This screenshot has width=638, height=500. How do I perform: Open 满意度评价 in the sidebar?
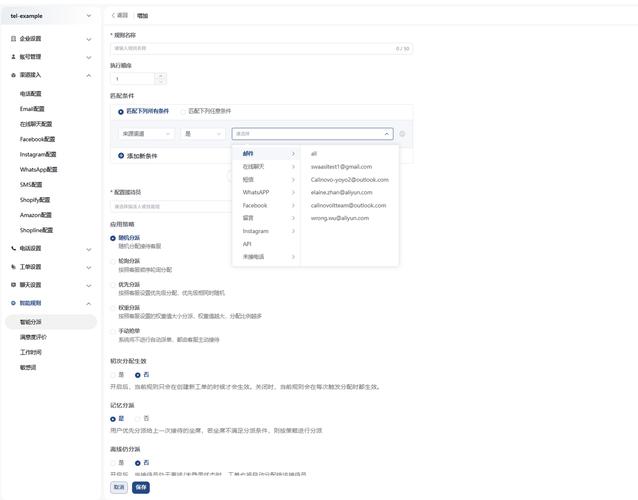[x=33, y=337]
